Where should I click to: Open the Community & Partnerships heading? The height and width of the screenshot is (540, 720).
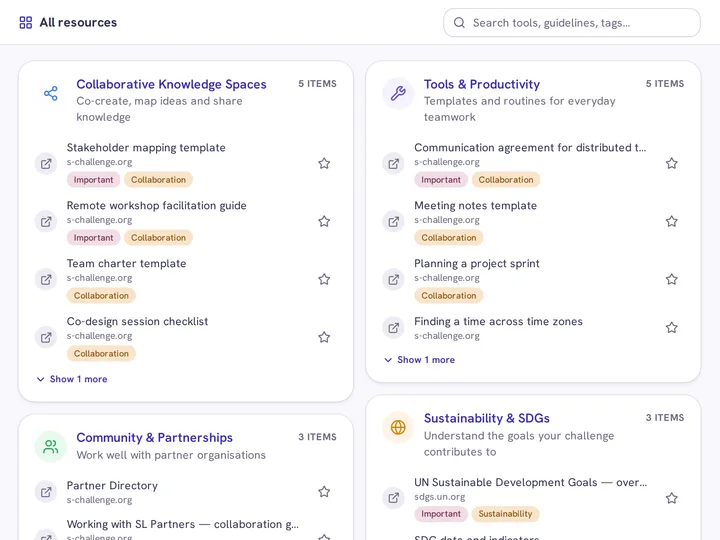(x=154, y=438)
